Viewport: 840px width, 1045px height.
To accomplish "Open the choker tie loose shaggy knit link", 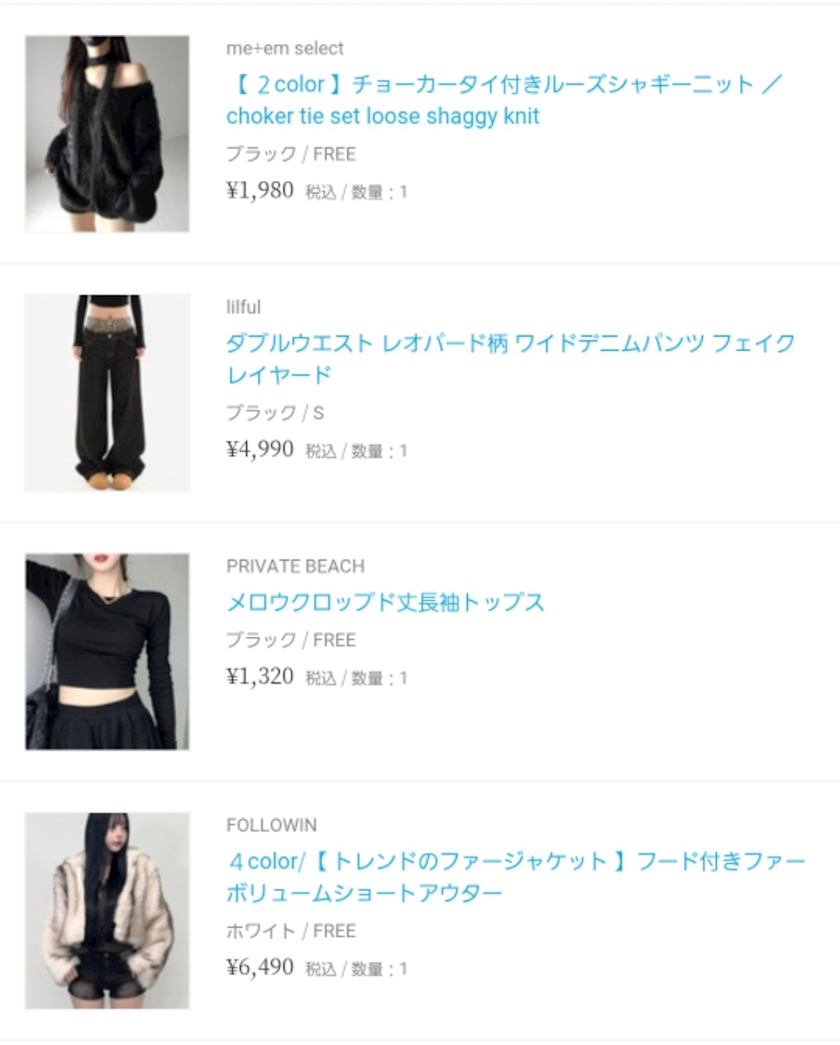I will pos(503,100).
